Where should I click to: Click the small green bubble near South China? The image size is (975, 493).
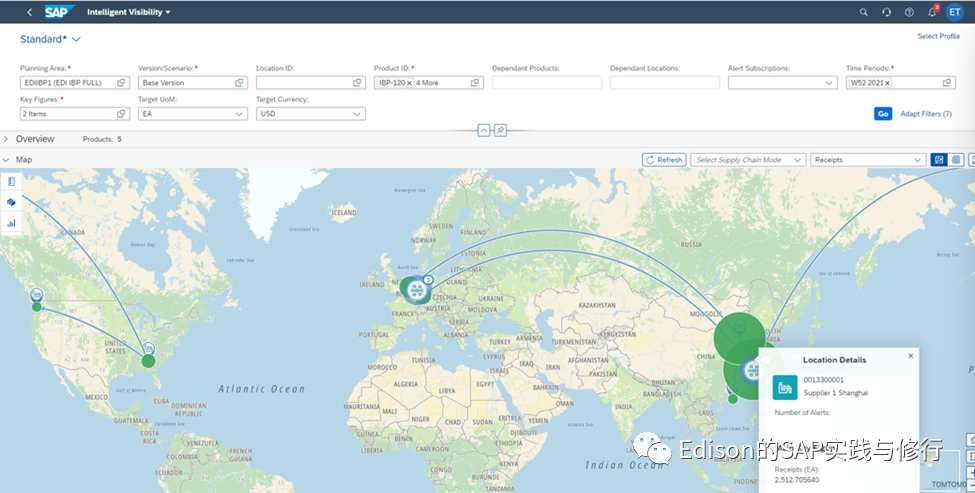(733, 399)
